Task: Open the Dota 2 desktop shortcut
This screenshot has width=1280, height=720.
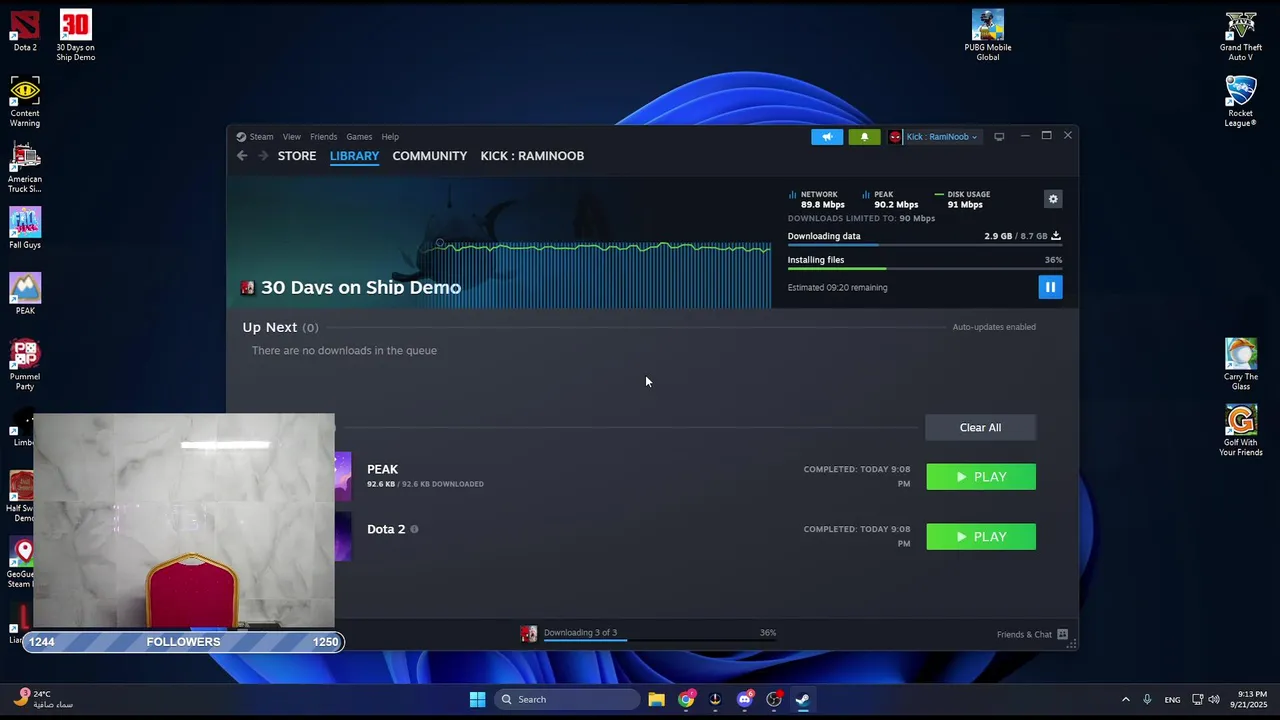Action: point(25,31)
